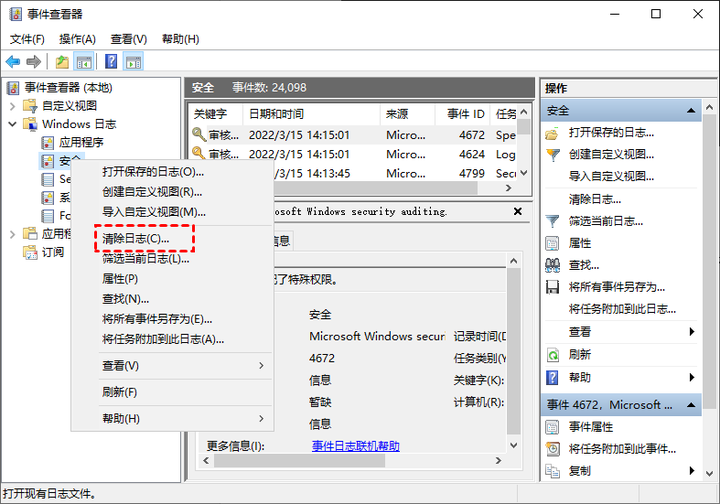Image resolution: width=720 pixels, height=504 pixels.
Task: Select the 应用程序 log in the tree
Action: click(x=81, y=142)
